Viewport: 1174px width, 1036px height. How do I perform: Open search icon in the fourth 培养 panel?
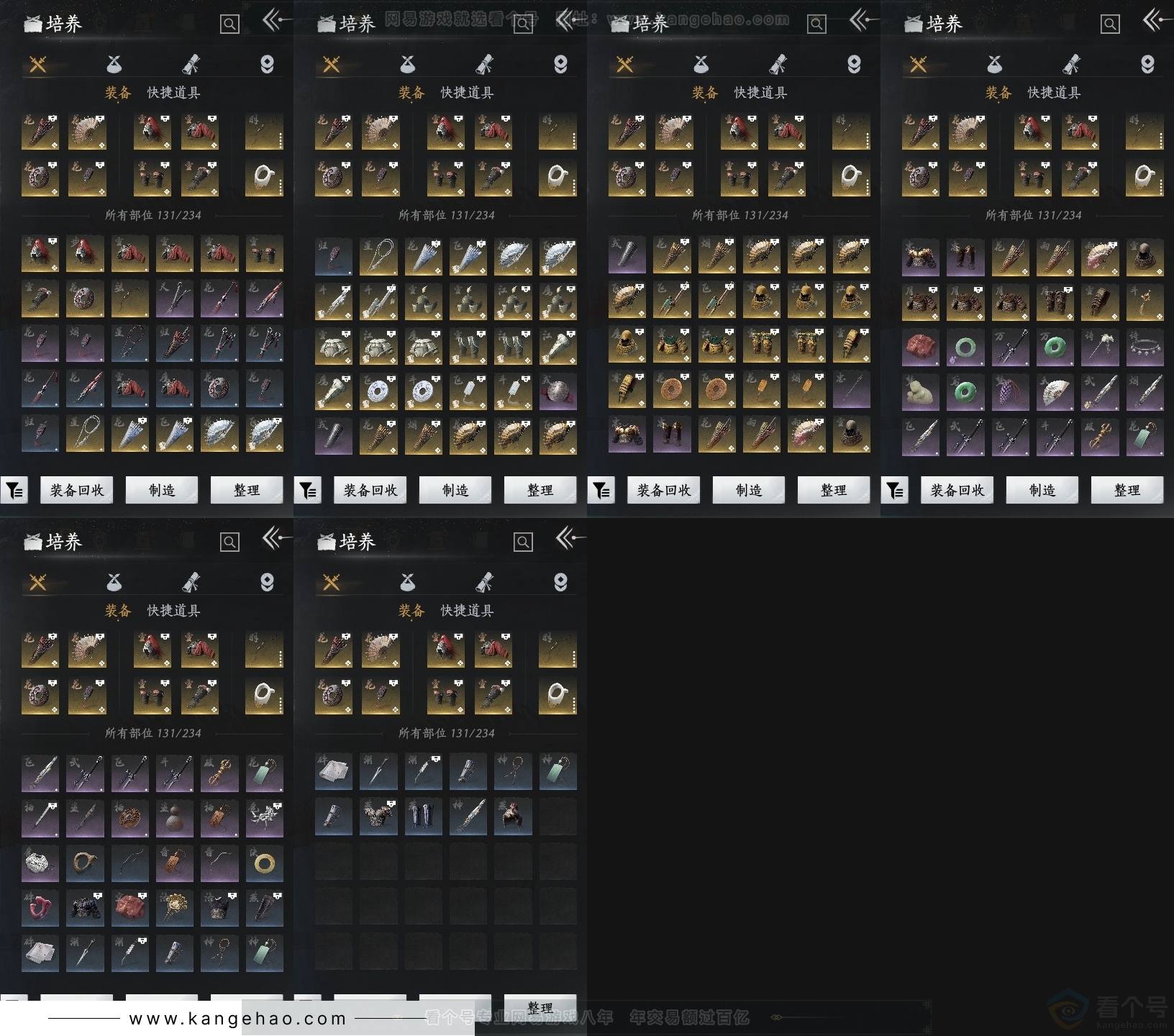(1110, 24)
